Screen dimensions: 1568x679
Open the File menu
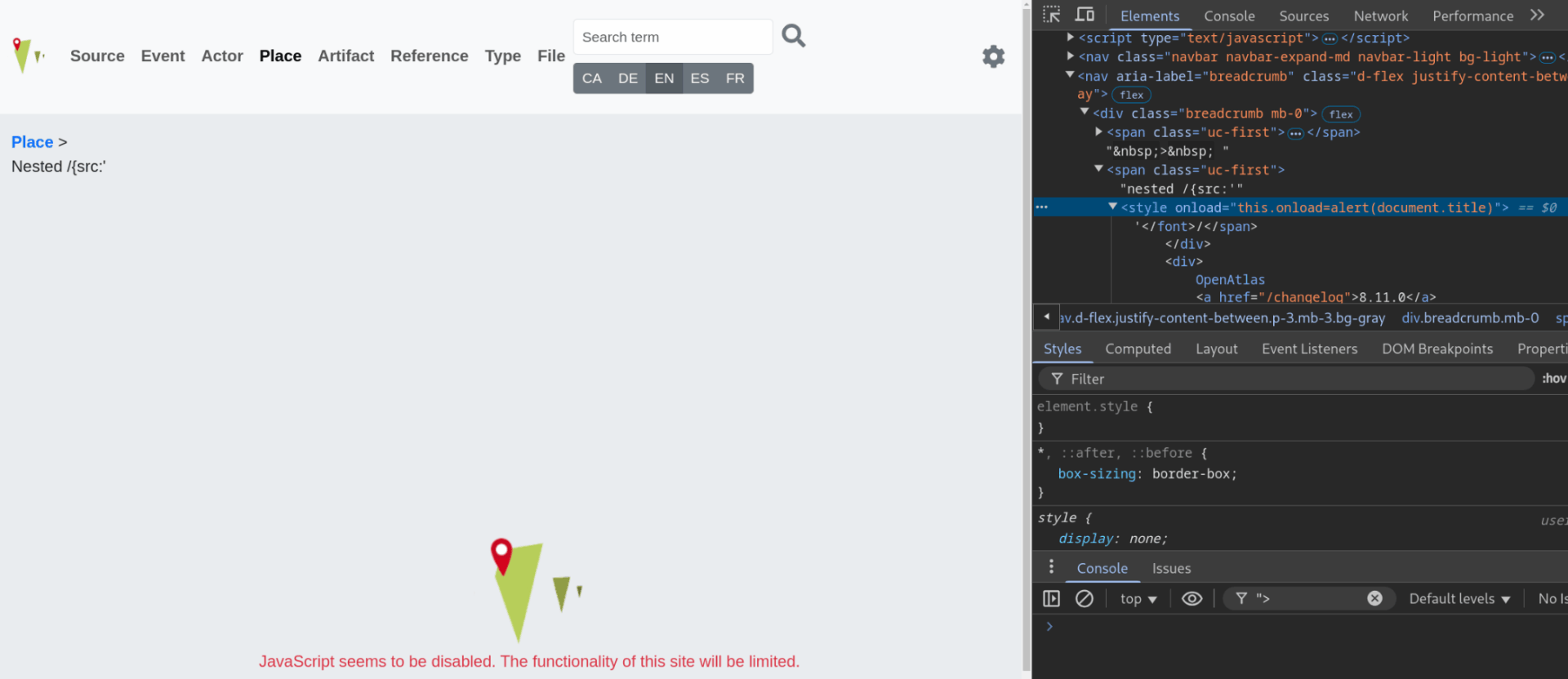551,55
